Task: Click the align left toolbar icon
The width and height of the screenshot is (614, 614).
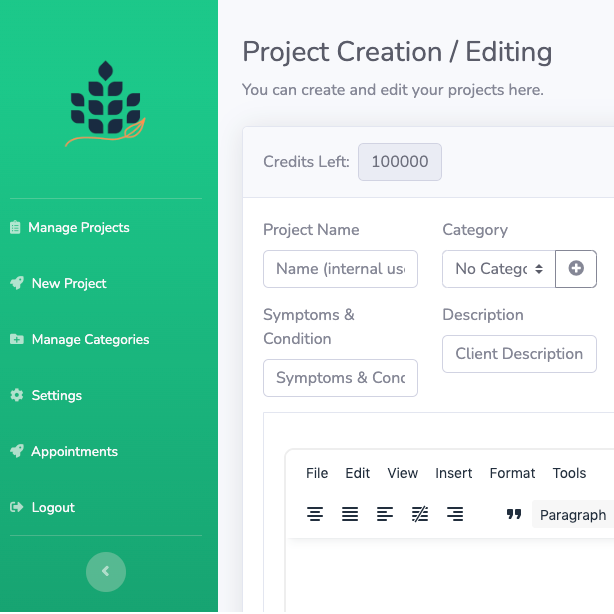Action: click(385, 514)
